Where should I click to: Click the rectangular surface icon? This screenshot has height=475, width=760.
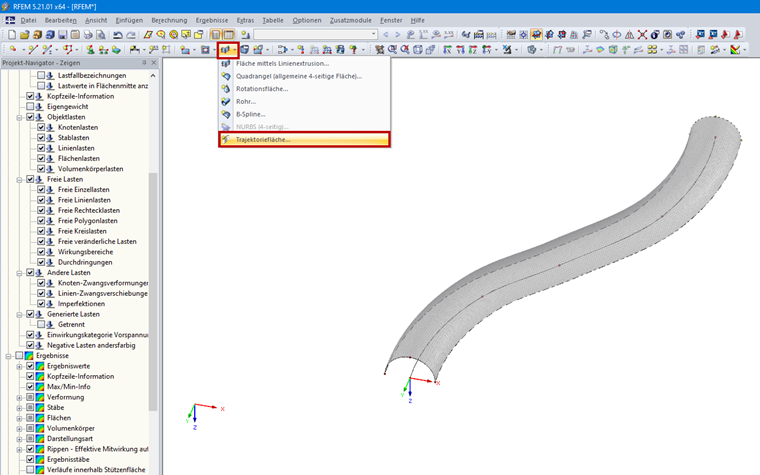(185, 49)
